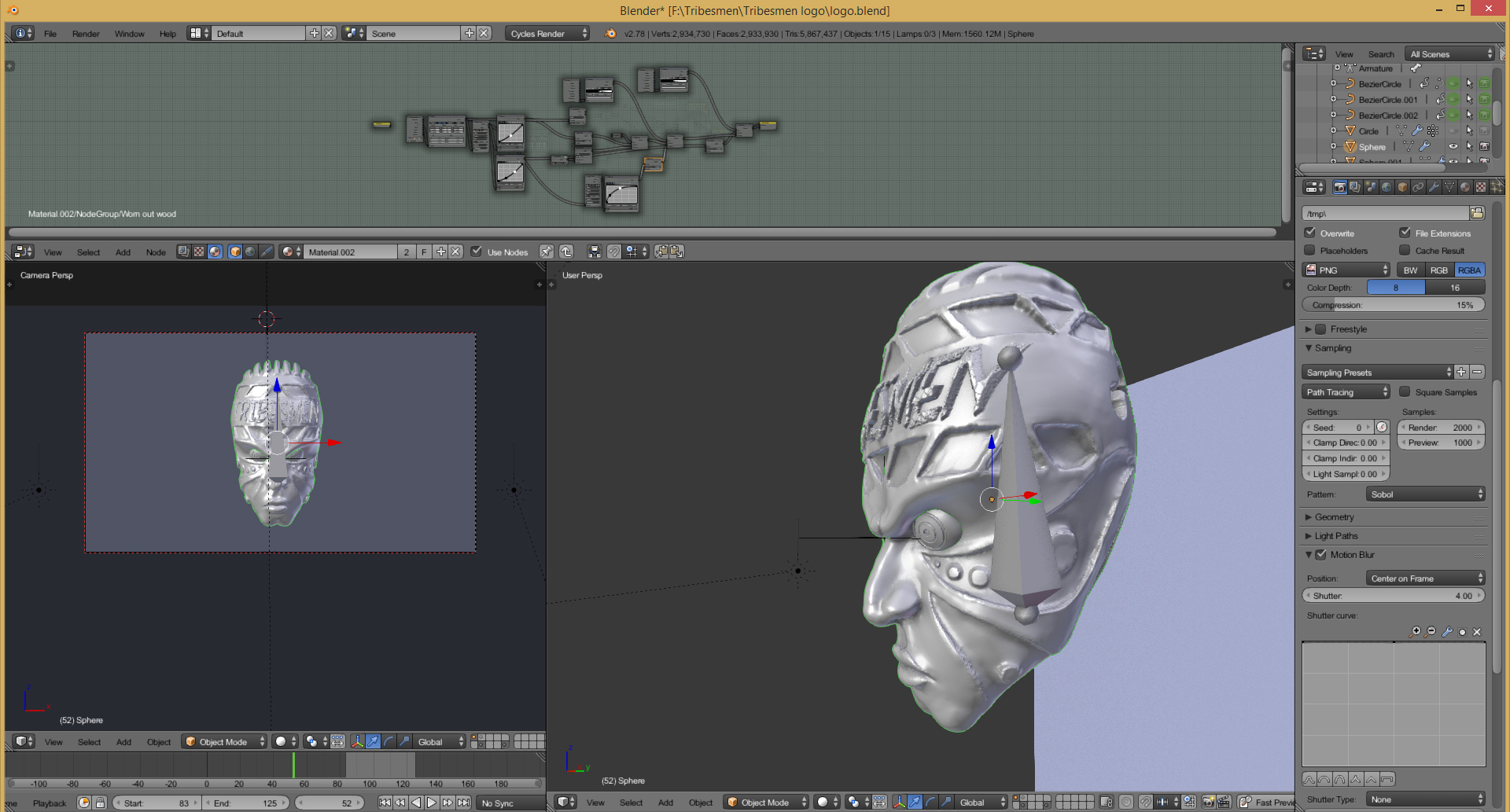Play animation in reverse in timeline
1510x812 pixels.
pos(416,803)
